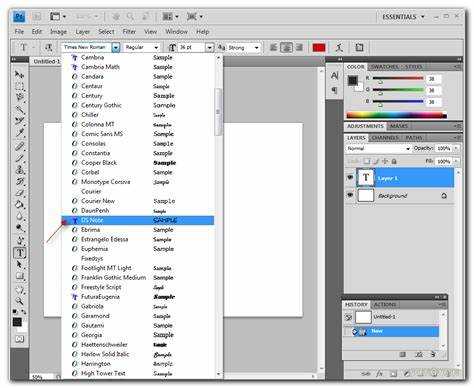
Task: Click the foreground color swatch in toolbox
Action: pos(17,322)
